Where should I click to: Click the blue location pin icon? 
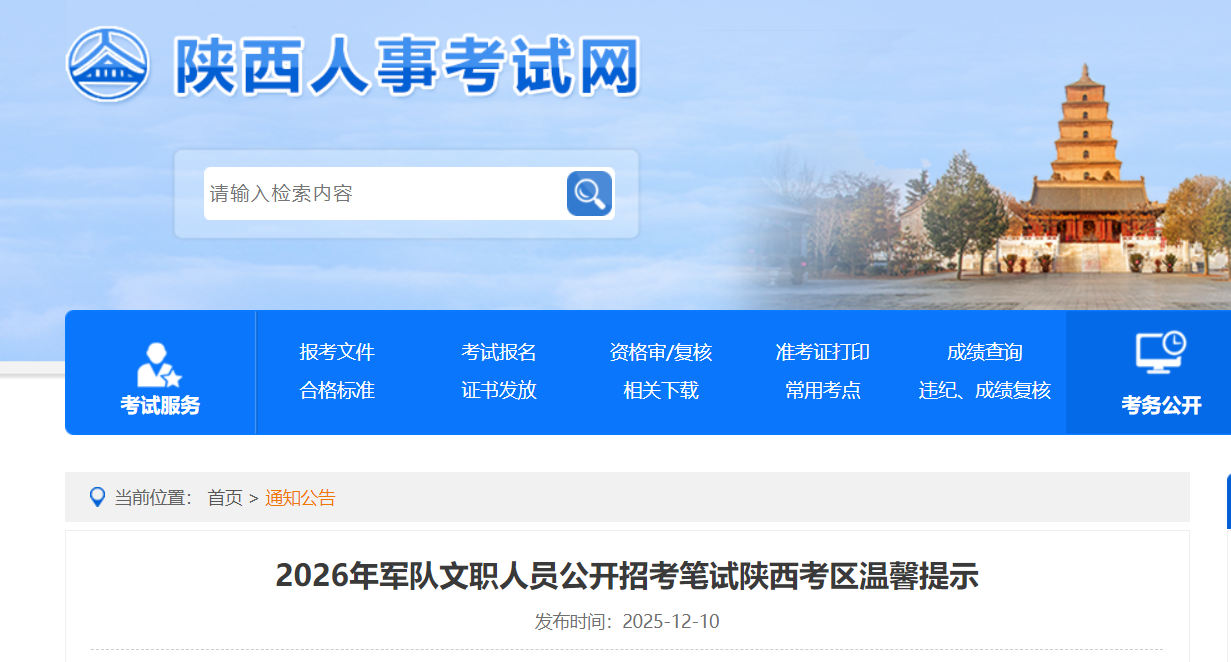[97, 497]
